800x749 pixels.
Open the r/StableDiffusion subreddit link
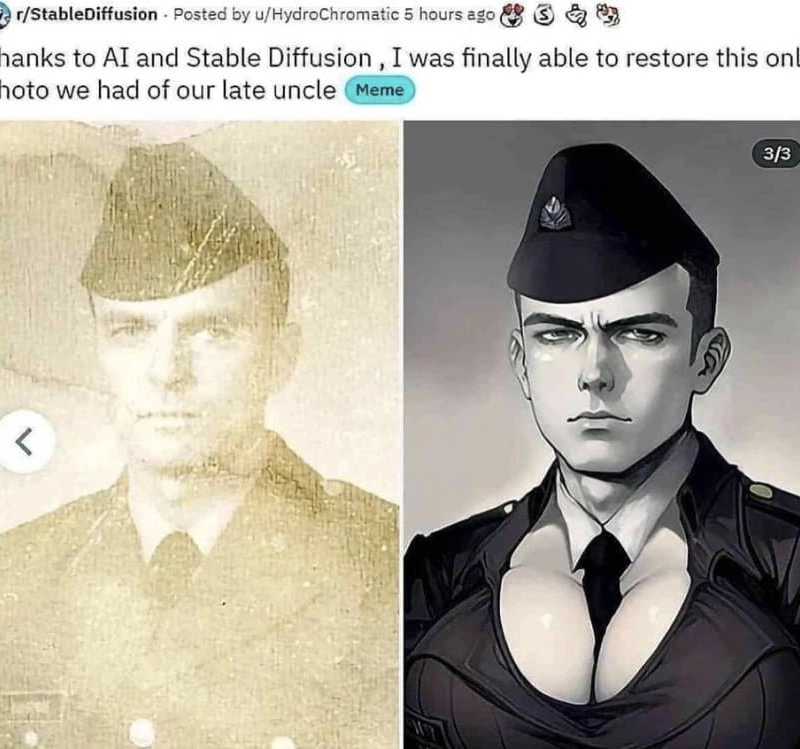[x=87, y=14]
